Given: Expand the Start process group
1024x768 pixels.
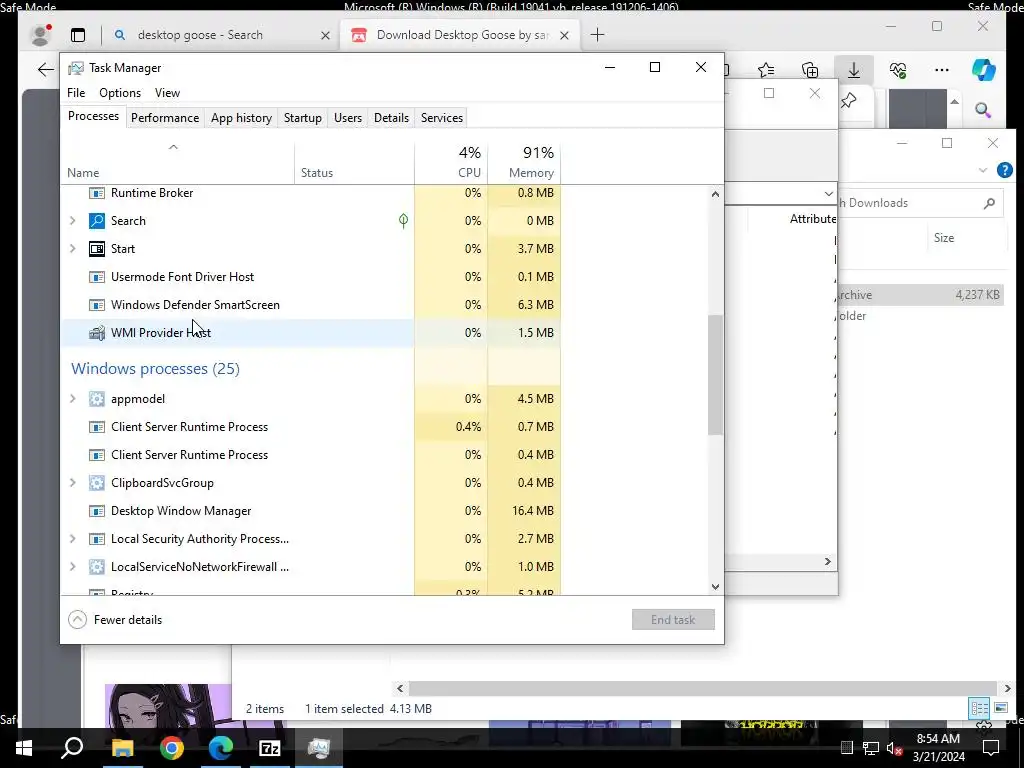Looking at the screenshot, I should click(x=72, y=249).
